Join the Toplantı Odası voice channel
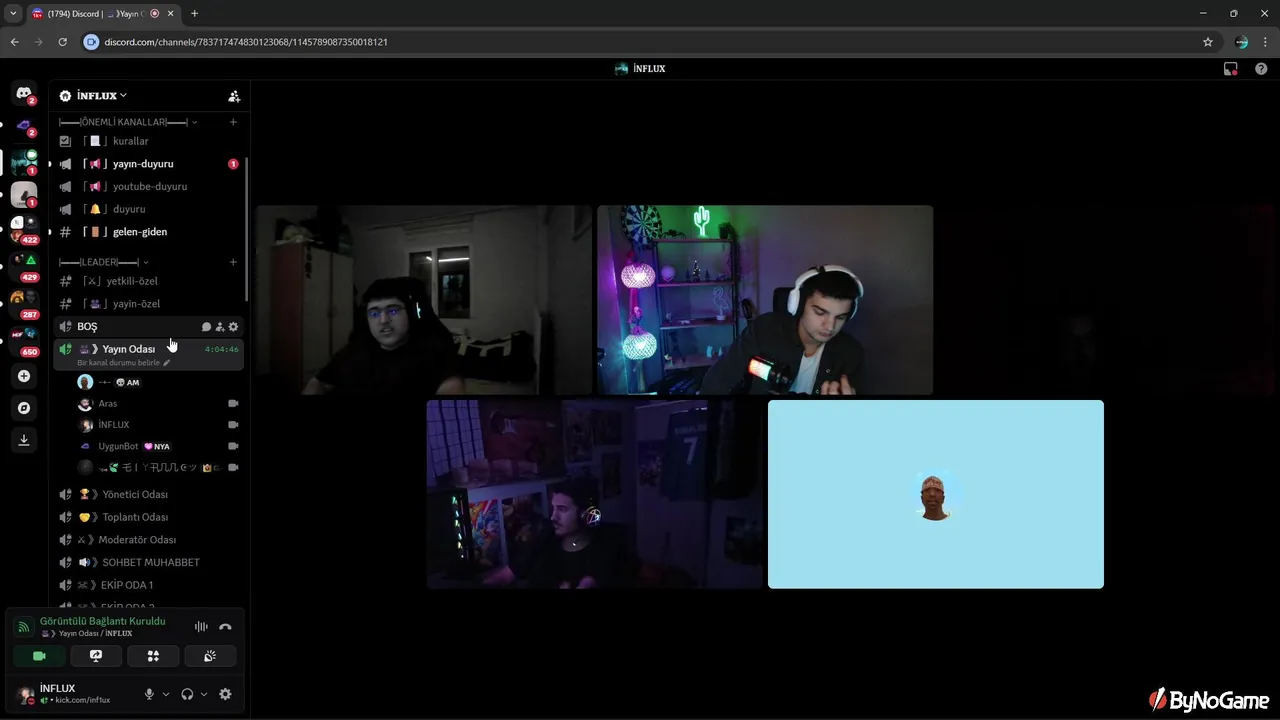 coord(148,517)
